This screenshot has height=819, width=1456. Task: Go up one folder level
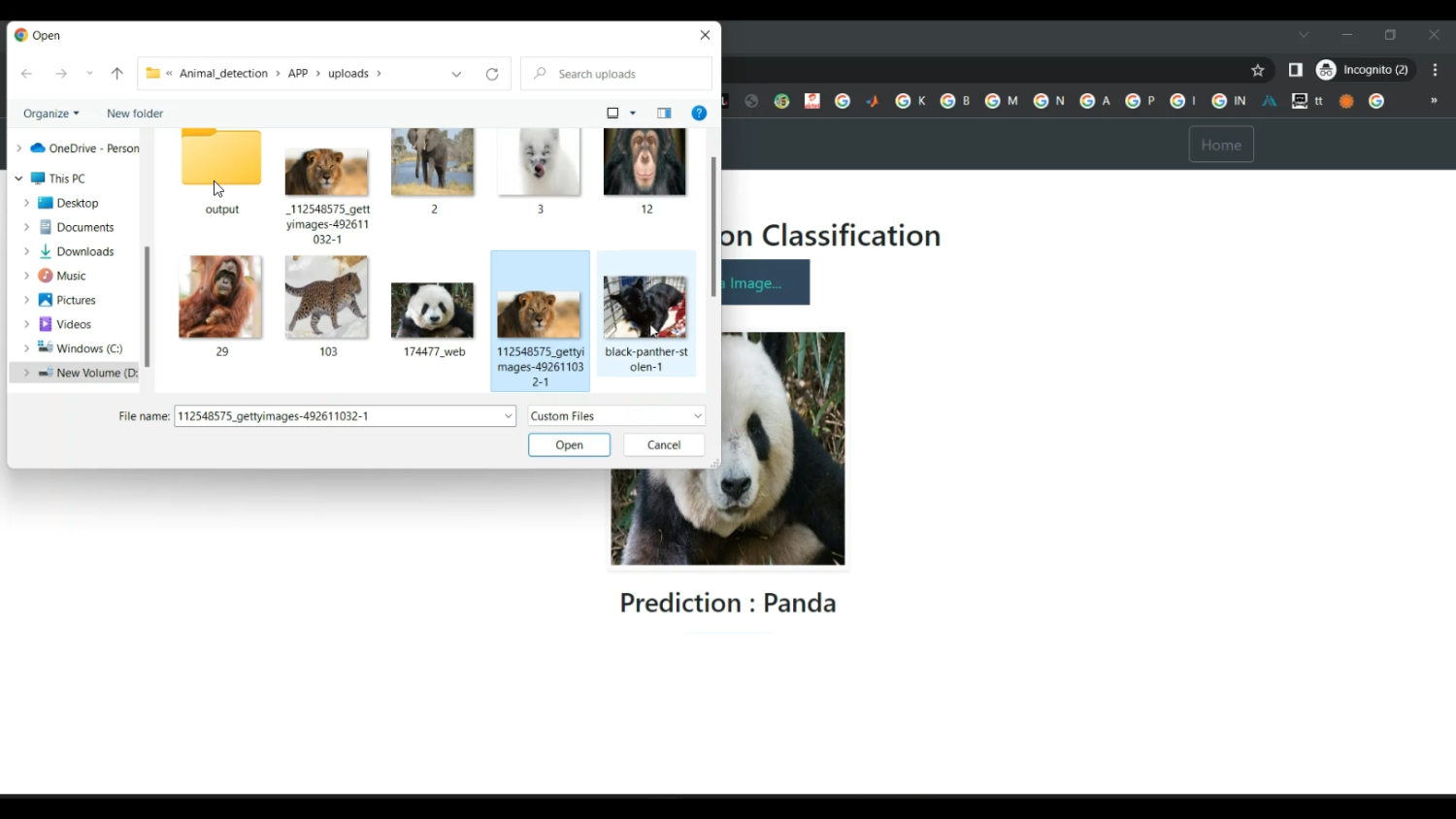point(117,74)
